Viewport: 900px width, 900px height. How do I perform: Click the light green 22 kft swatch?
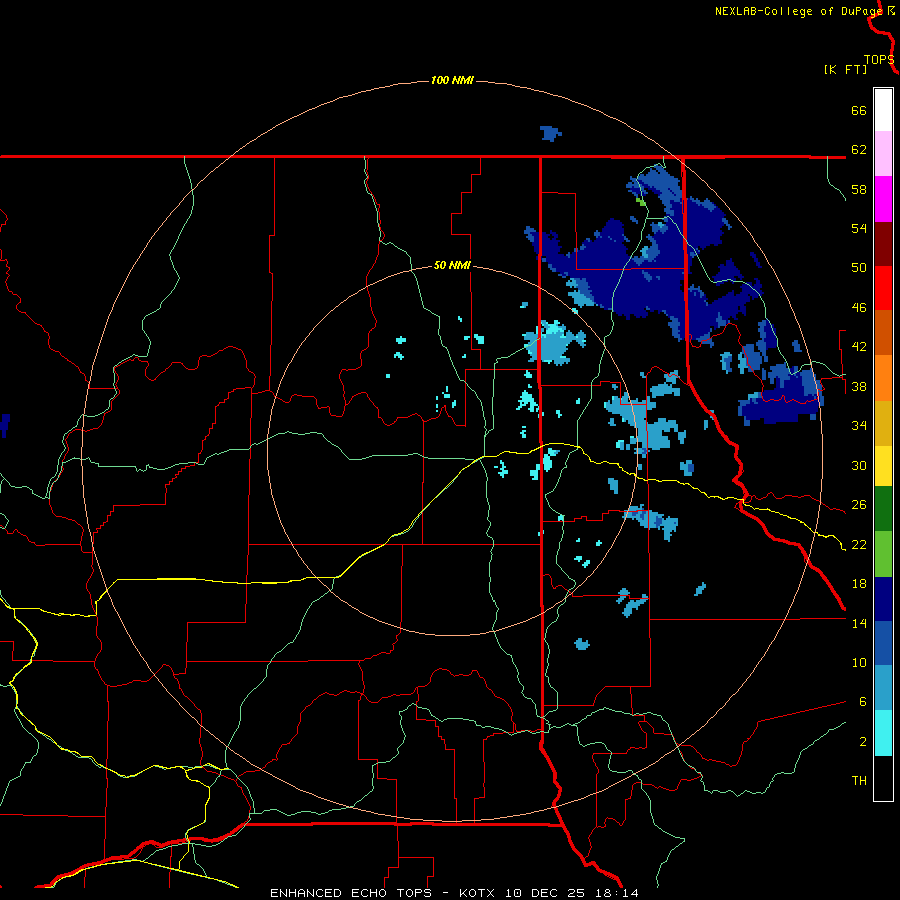pyautogui.click(x=883, y=554)
